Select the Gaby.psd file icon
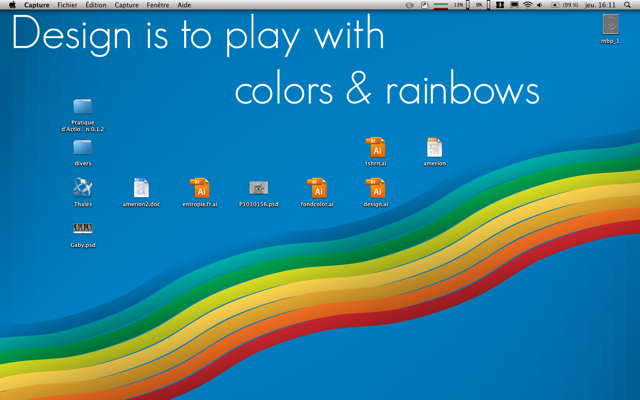The height and width of the screenshot is (400, 640). [x=82, y=228]
